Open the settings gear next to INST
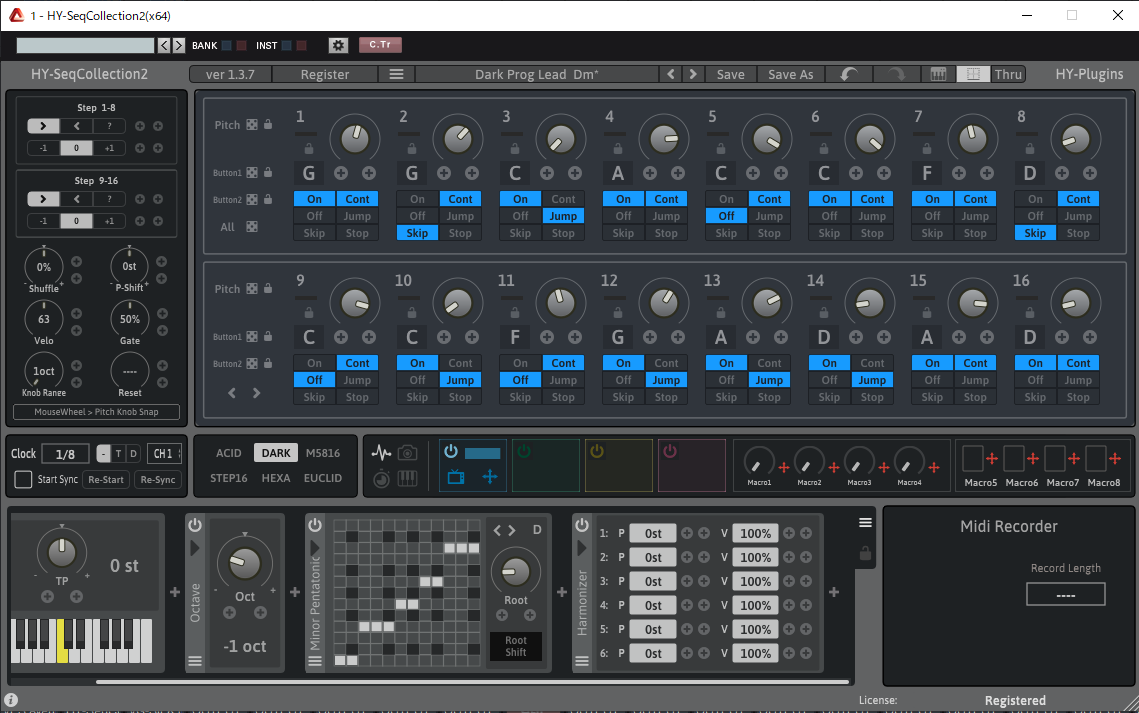 [338, 45]
